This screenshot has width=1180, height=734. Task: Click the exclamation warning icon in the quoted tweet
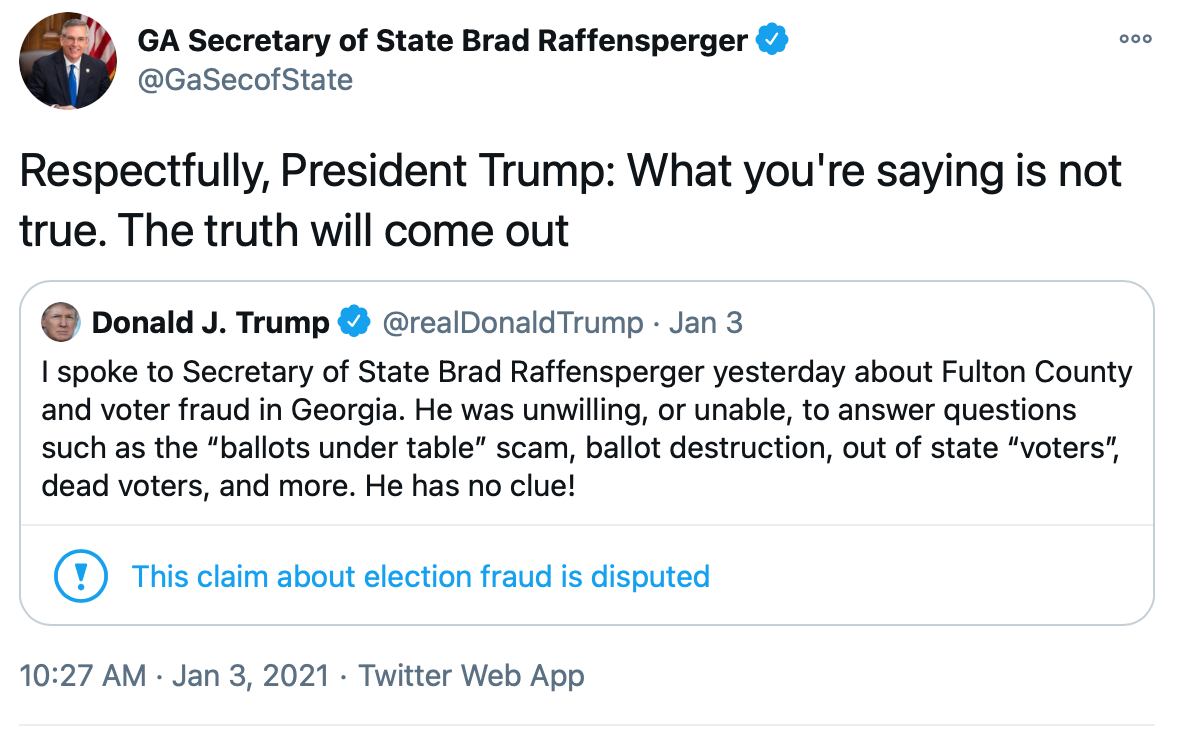tap(74, 576)
